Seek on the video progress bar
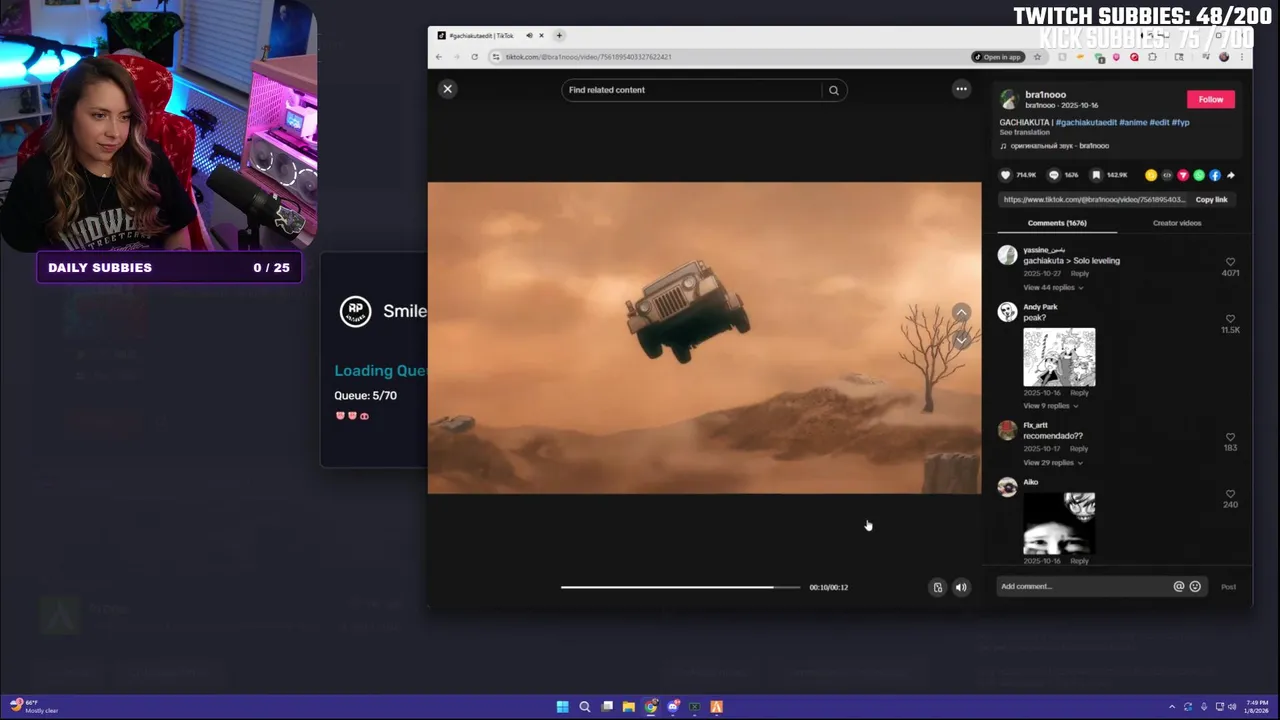The width and height of the screenshot is (1280, 720). tap(680, 587)
